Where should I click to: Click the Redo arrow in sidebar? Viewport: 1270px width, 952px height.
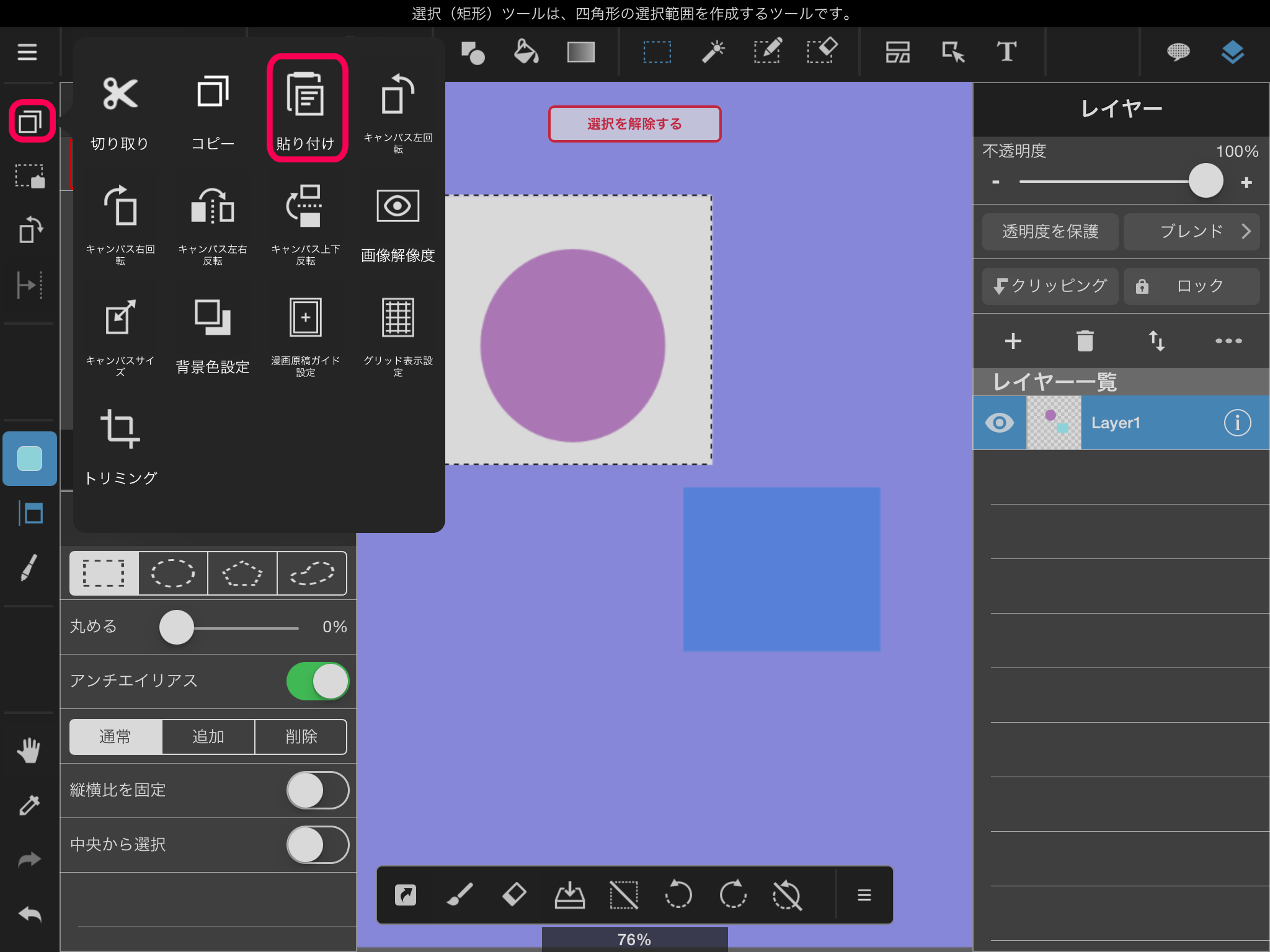click(x=29, y=860)
